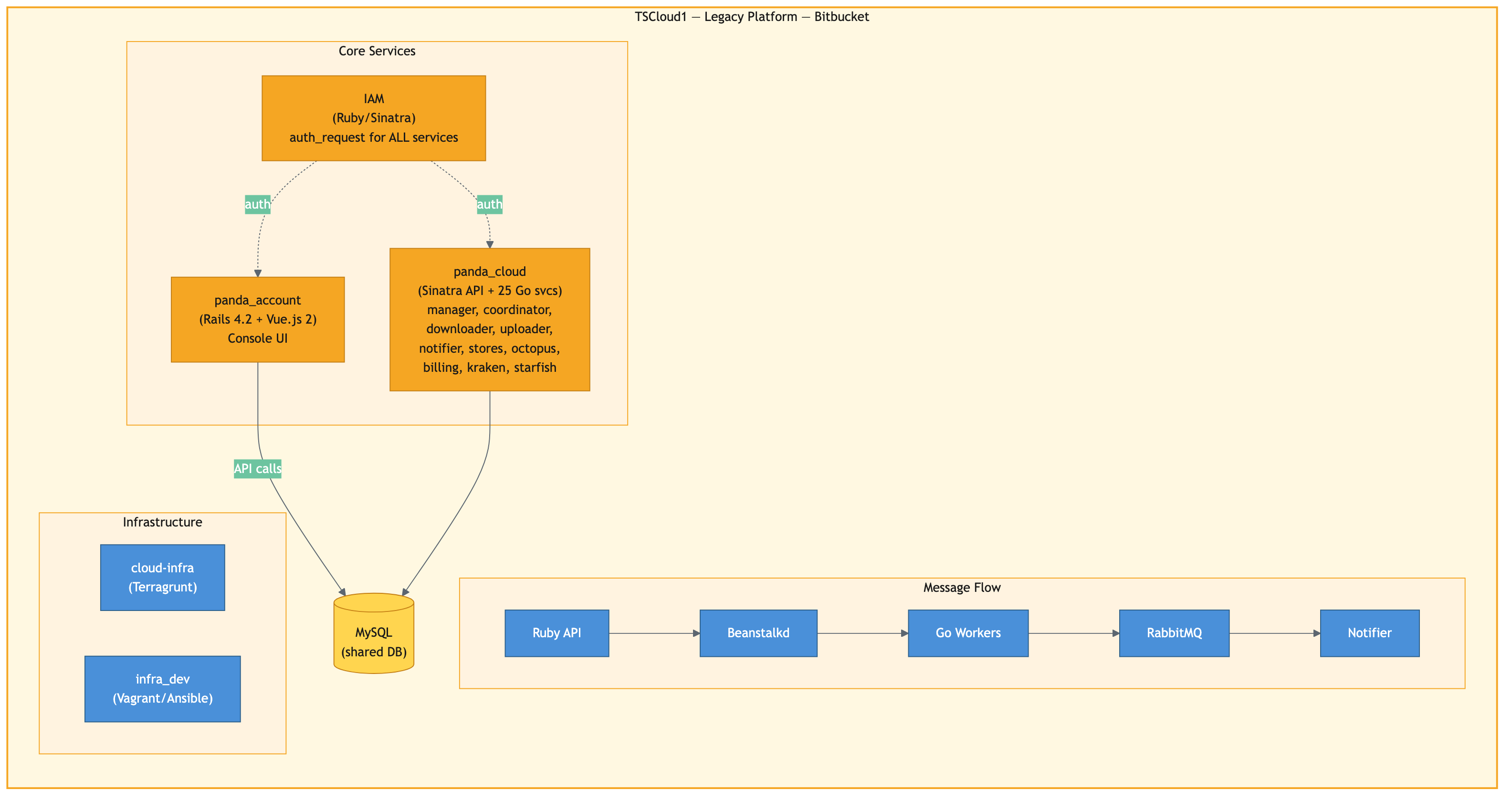The width and height of the screenshot is (1512, 800).
Task: Select the infra_dev Vagrant/Ansible box
Action: coord(162,688)
